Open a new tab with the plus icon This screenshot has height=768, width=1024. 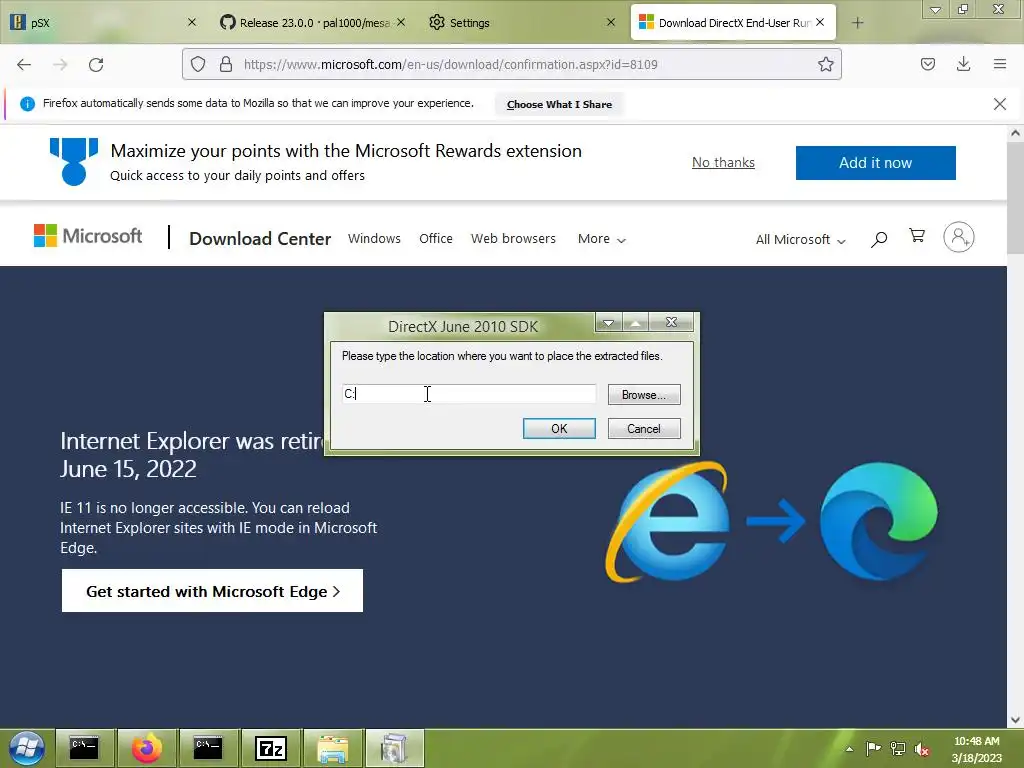coord(858,23)
